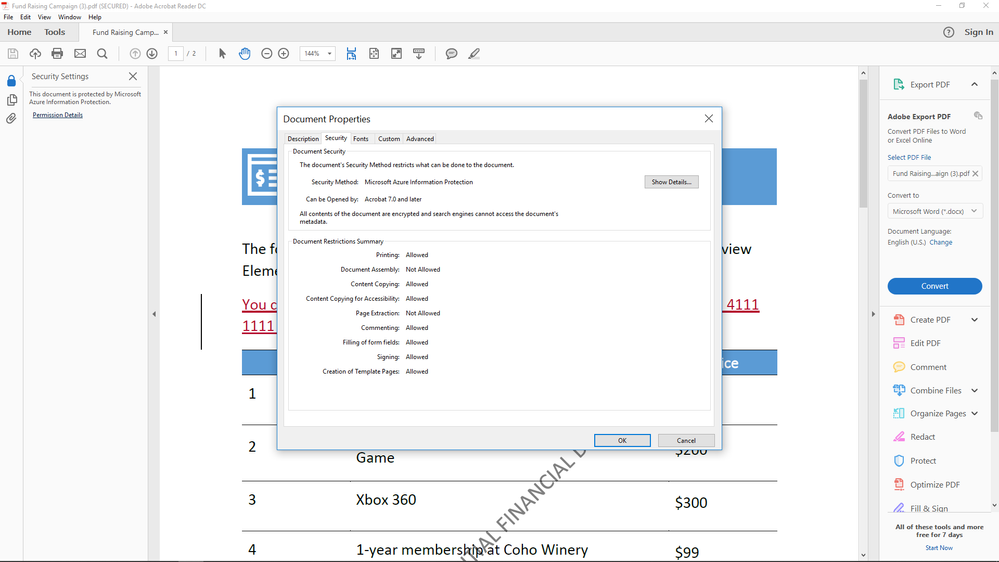Add a sticky note comment icon
Image resolution: width=999 pixels, height=562 pixels.
coord(451,54)
